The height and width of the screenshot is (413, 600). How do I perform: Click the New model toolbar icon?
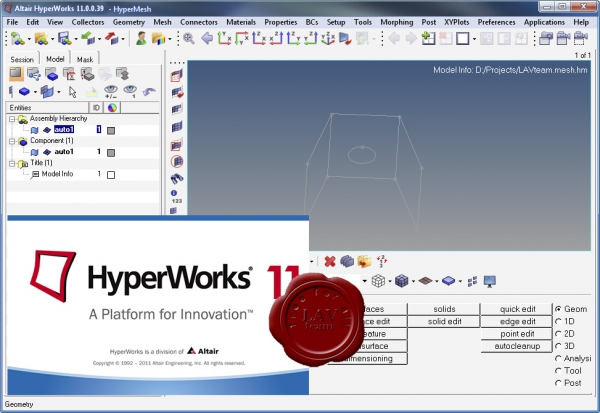17,39
